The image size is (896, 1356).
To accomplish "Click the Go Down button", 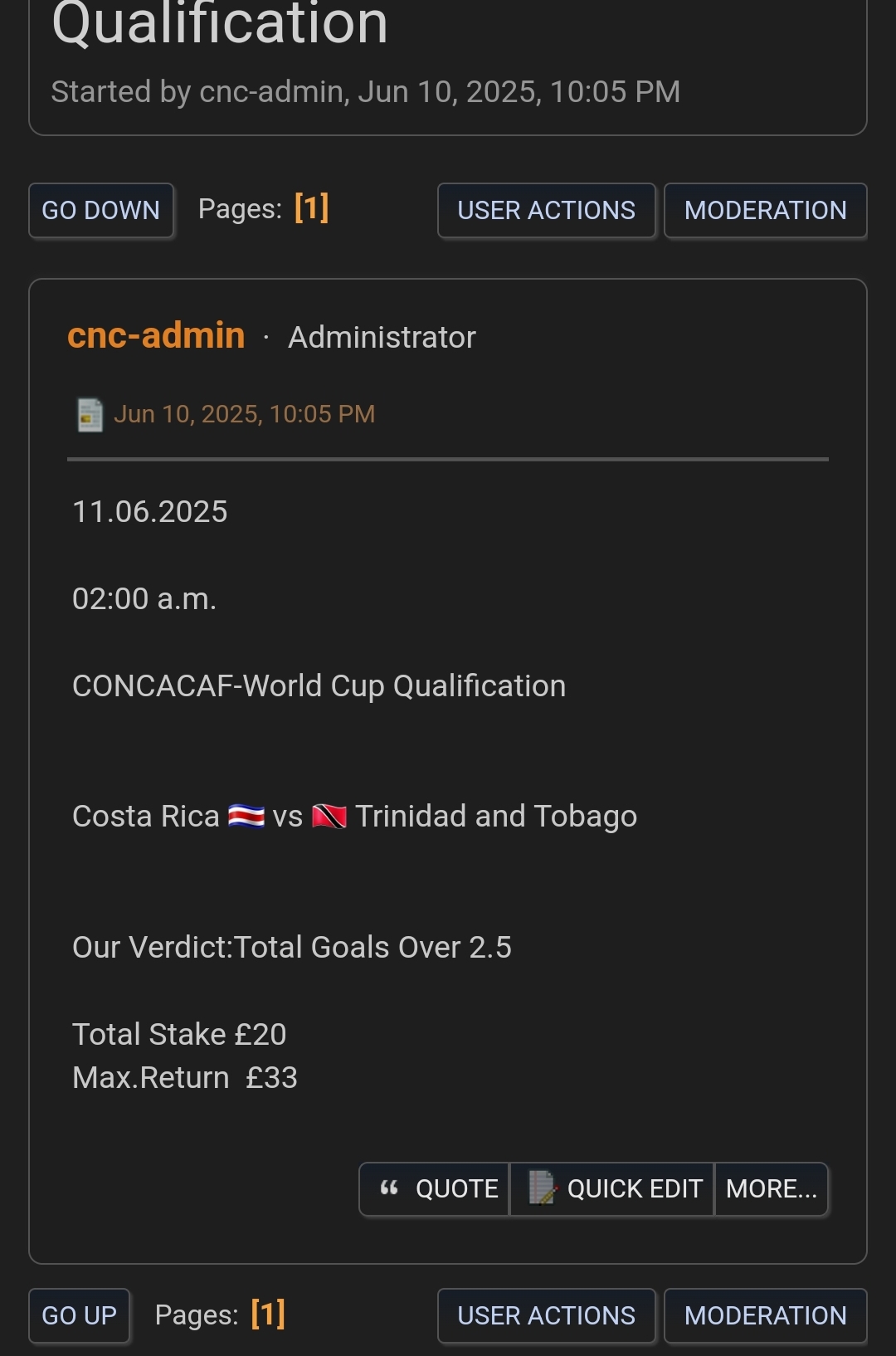I will click(101, 211).
